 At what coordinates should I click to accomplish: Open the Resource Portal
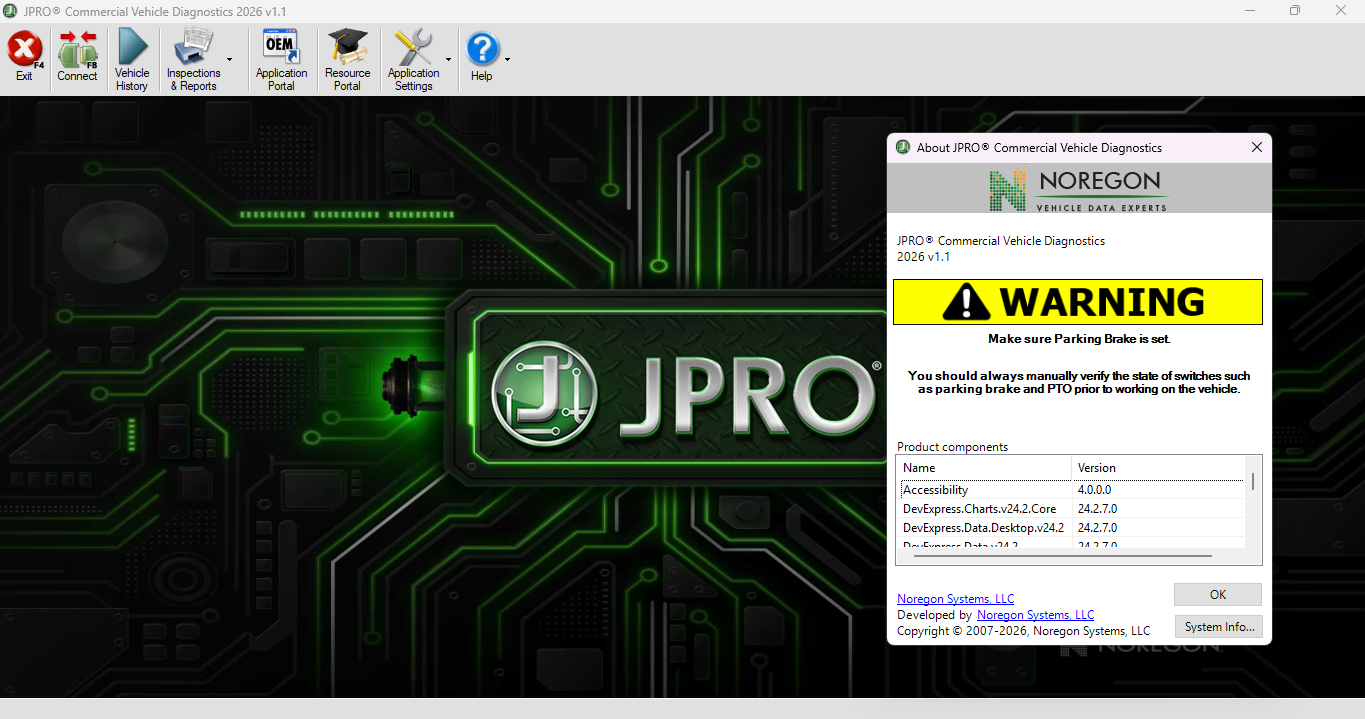point(348,59)
